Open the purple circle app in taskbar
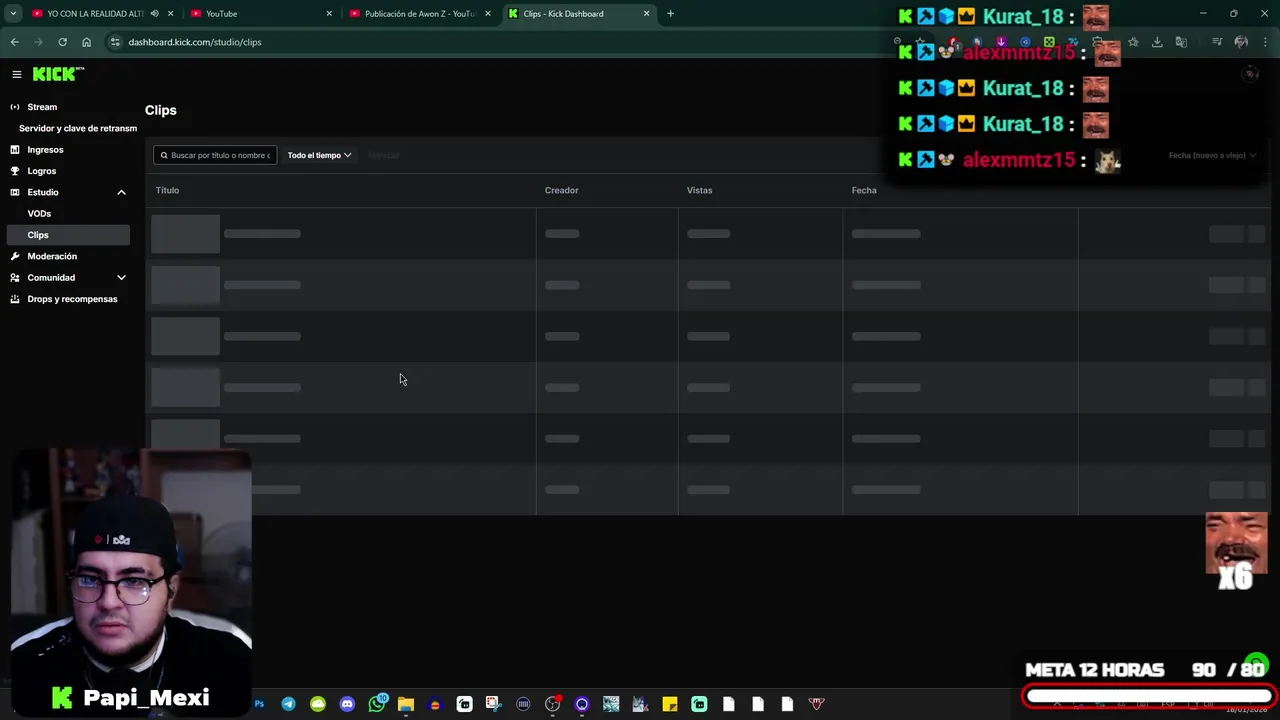This screenshot has height=720, width=1280. click(x=582, y=704)
